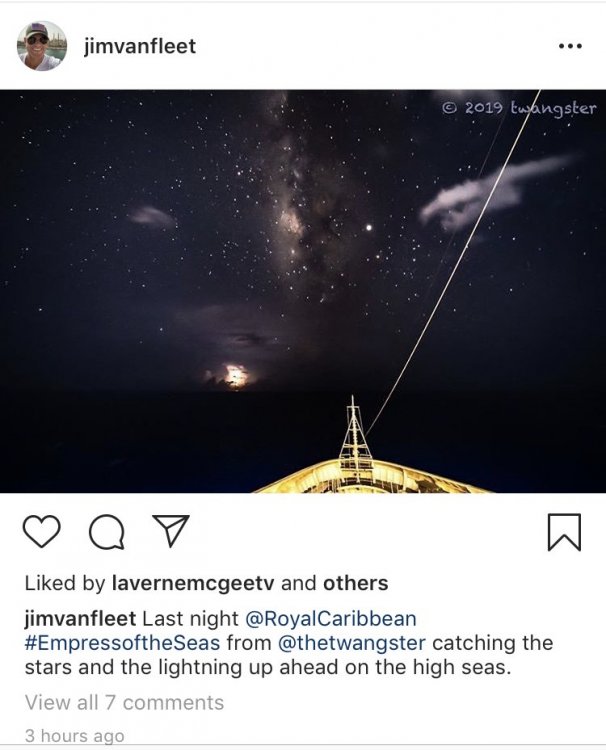Screen dimensions: 606x750
Task: Share post using the paper plane icon
Action: pyautogui.click(x=171, y=530)
